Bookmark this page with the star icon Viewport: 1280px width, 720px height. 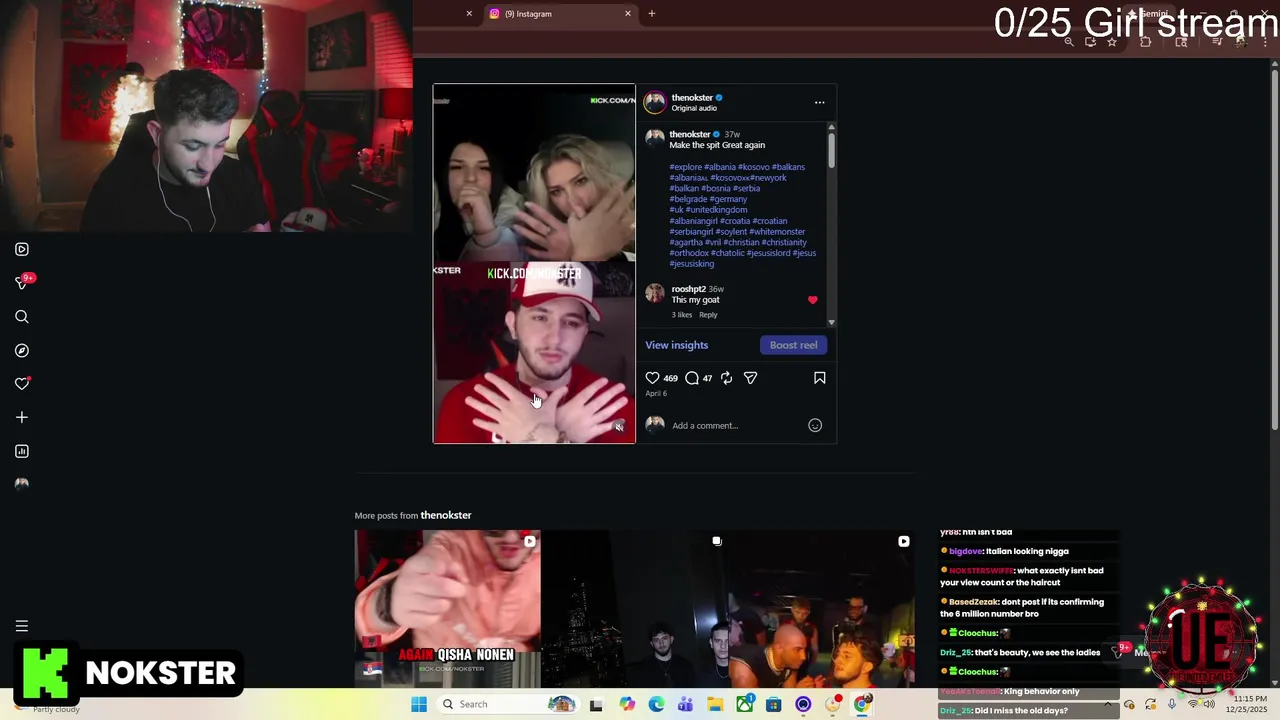[1112, 42]
